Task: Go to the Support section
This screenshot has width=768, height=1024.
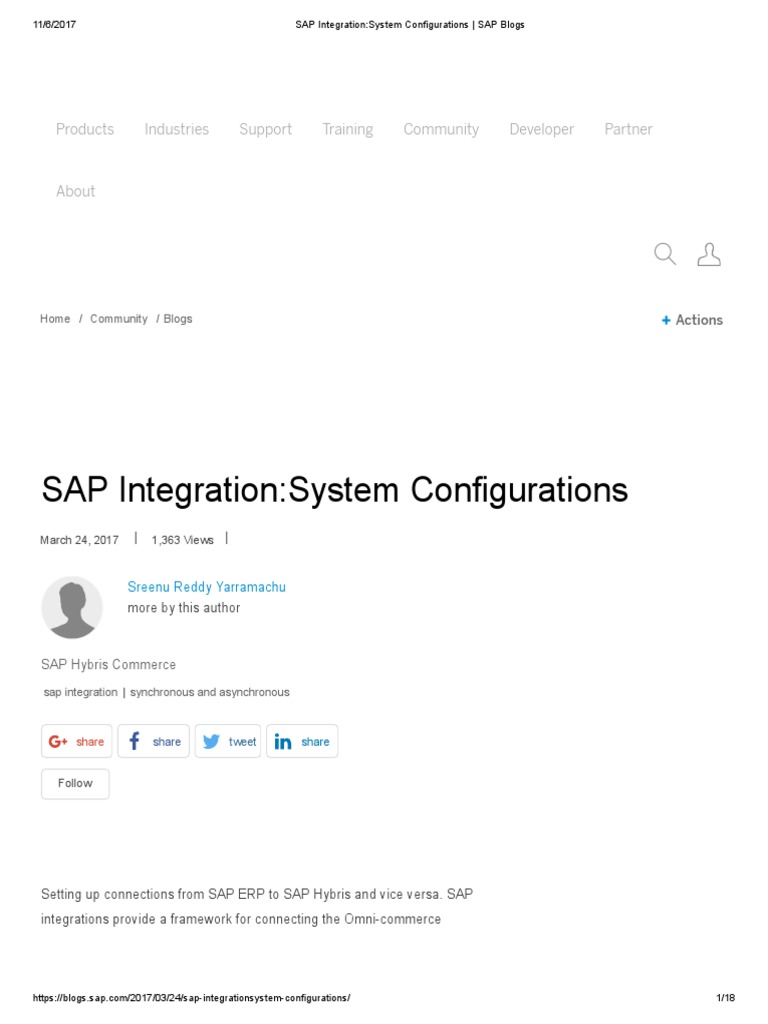Action: click(x=266, y=129)
